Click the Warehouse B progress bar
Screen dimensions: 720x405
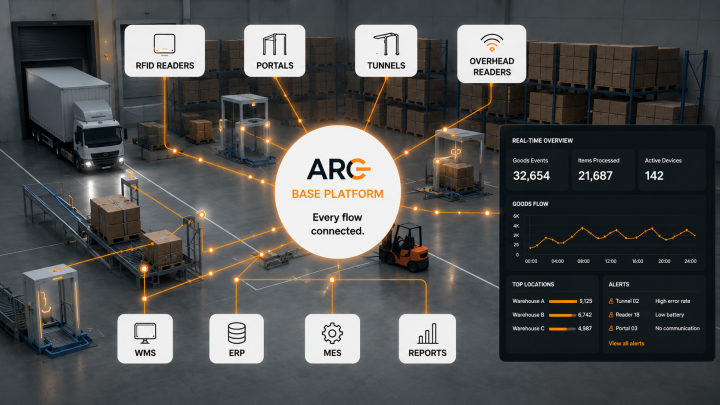(x=563, y=315)
